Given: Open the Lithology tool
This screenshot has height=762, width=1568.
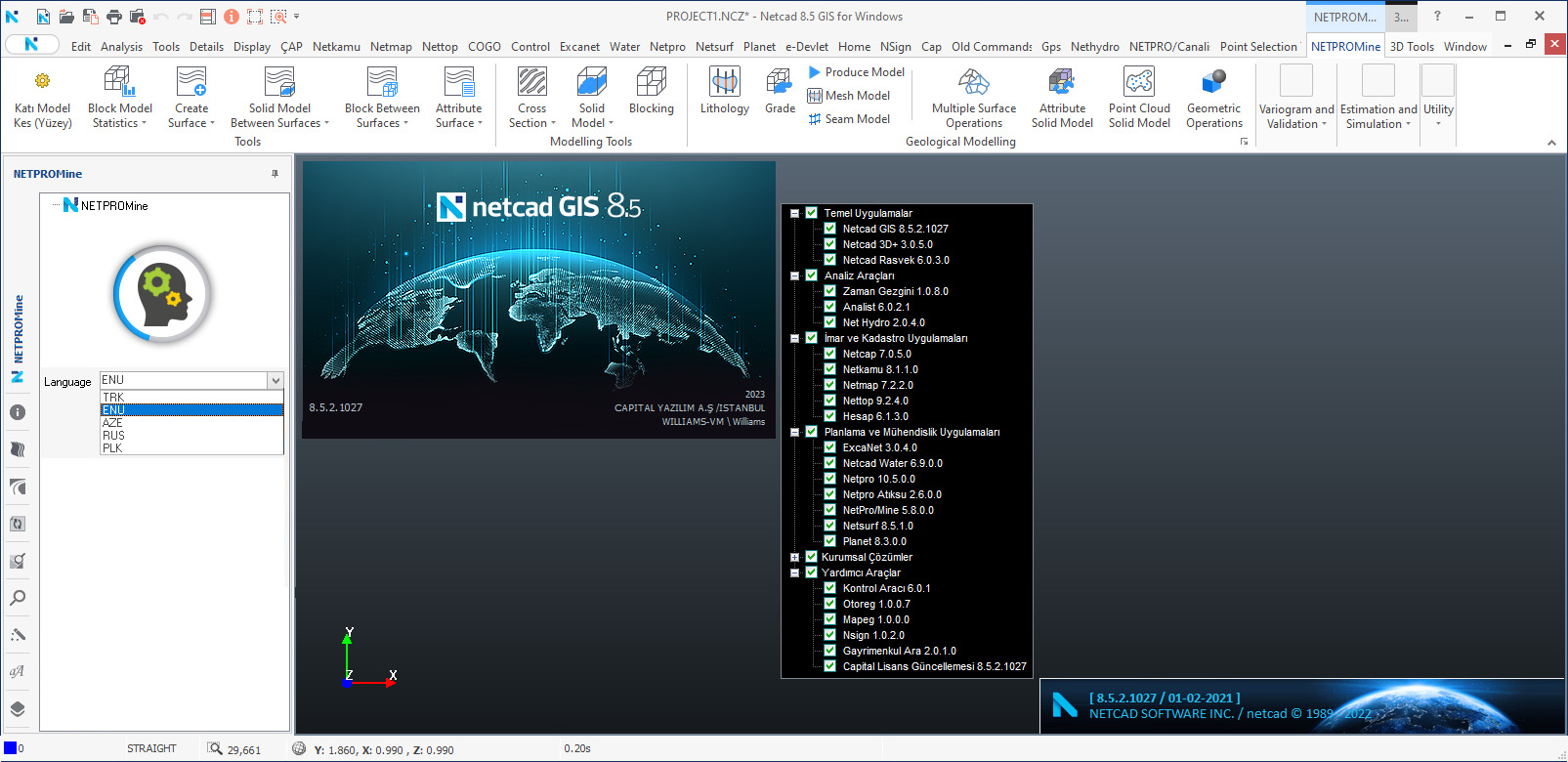Looking at the screenshot, I should click(725, 92).
